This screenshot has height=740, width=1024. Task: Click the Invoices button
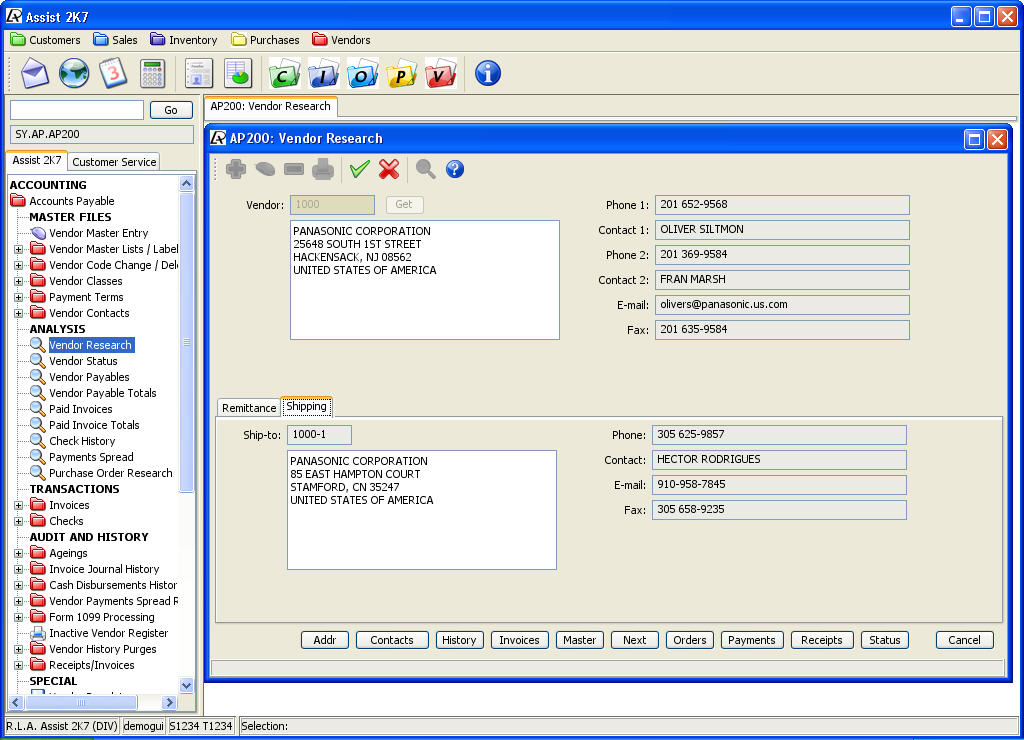tap(519, 640)
